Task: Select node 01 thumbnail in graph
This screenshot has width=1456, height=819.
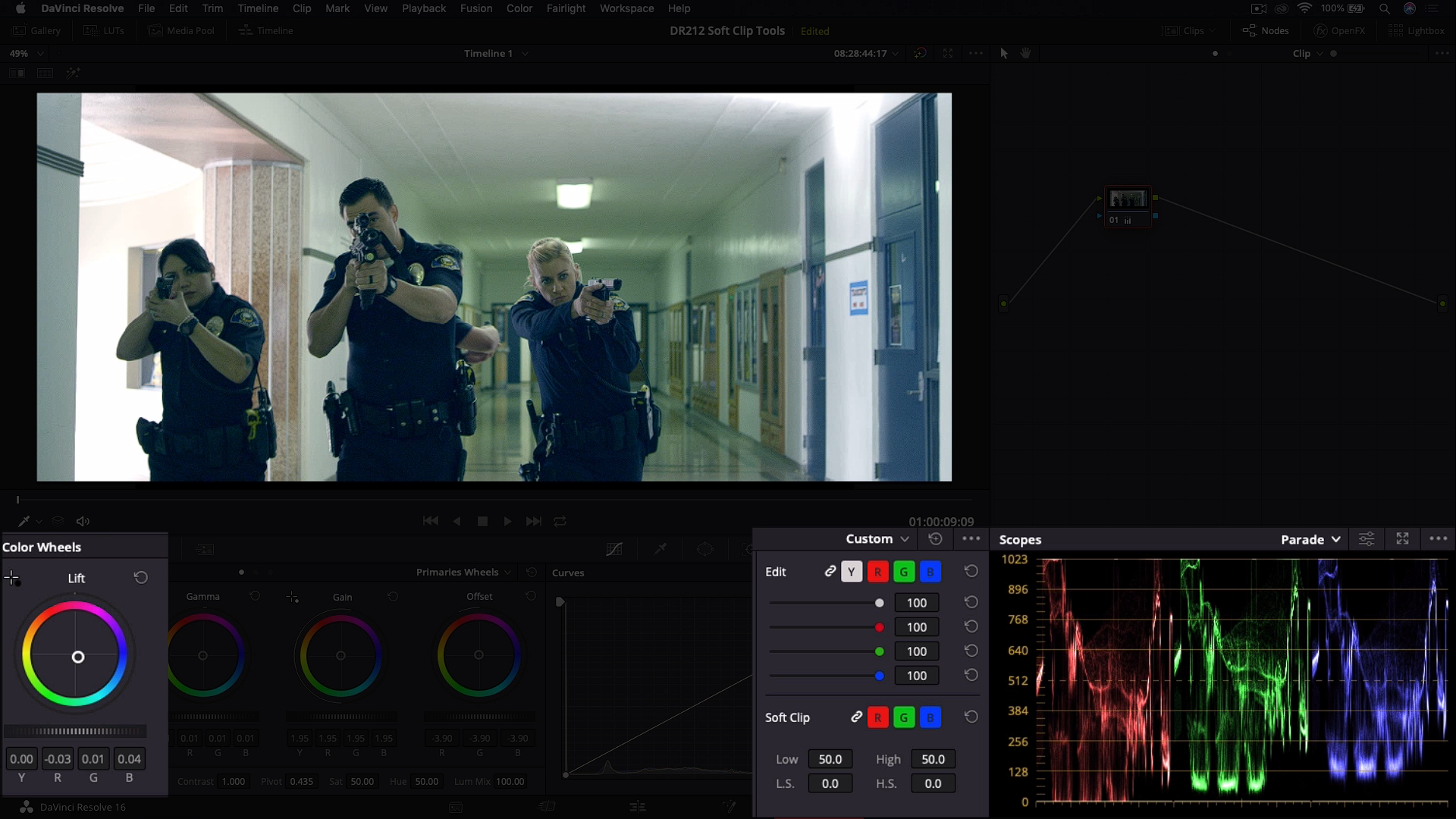Action: (x=1128, y=199)
